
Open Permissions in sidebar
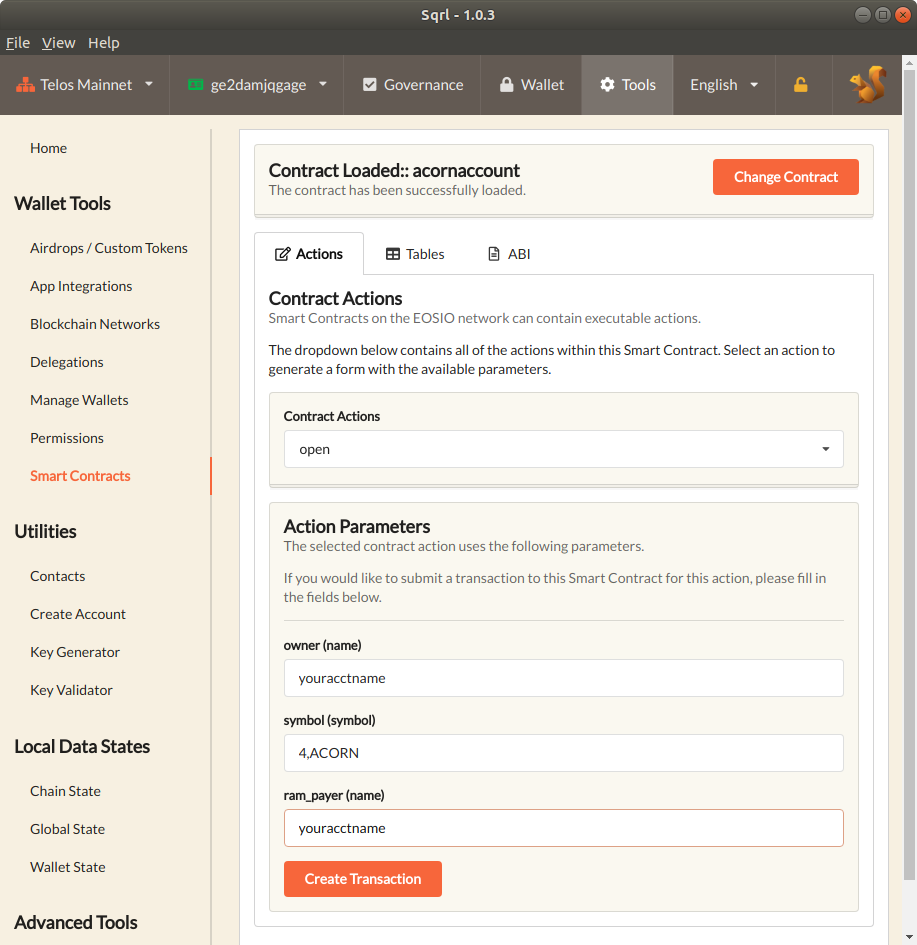tap(66, 438)
